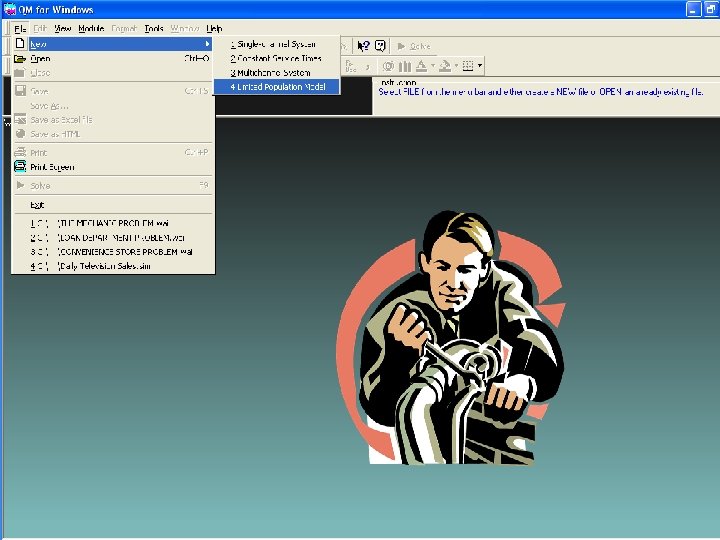Open the Module menu

tap(91, 28)
